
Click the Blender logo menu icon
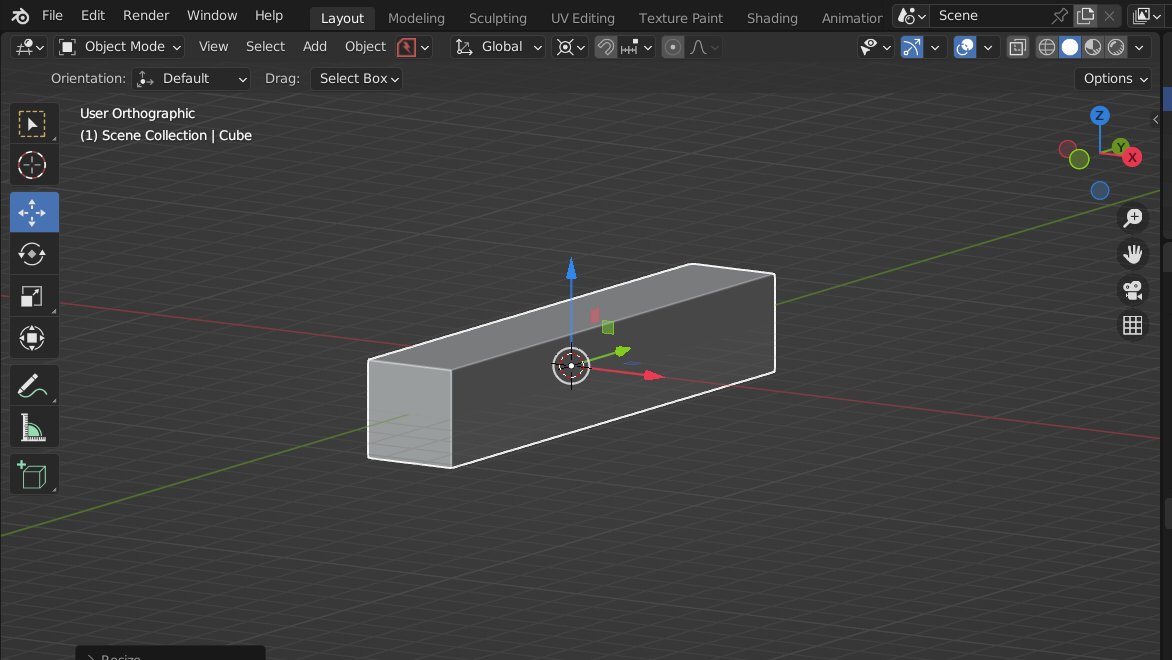click(20, 16)
